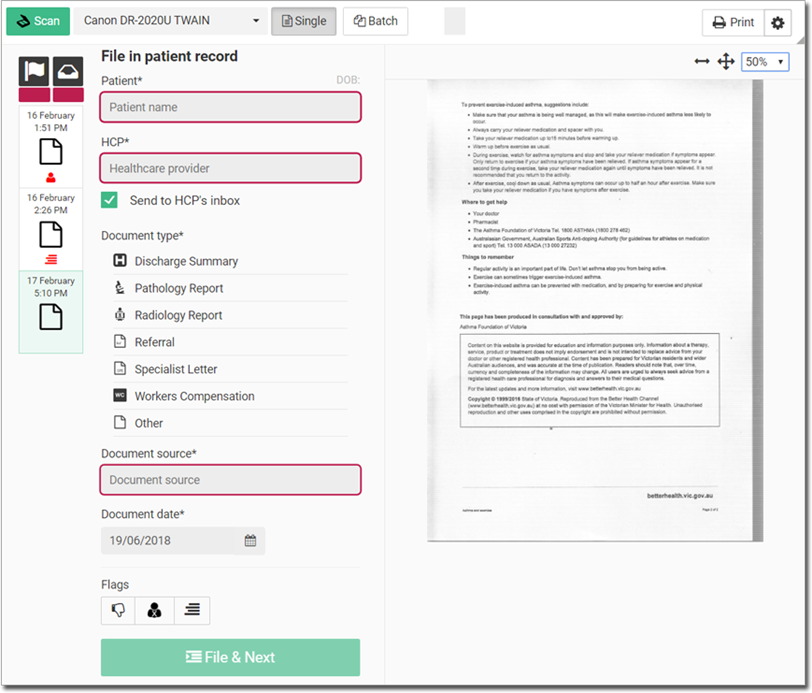Focus the Document source field
The height and width of the screenshot is (693, 812).
(x=230, y=480)
